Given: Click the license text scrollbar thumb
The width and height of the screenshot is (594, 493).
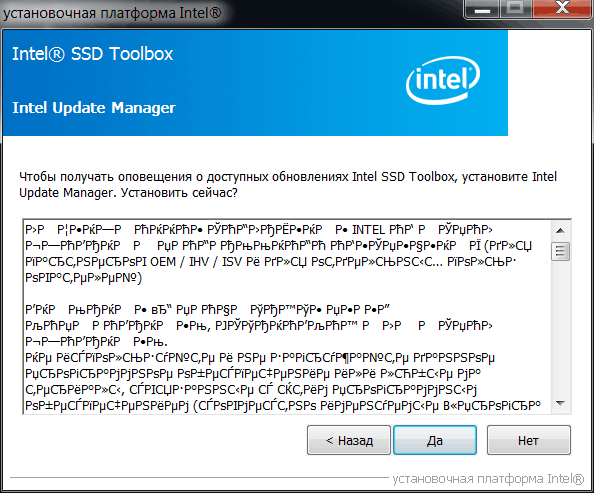Looking at the screenshot, I should 560,251.
